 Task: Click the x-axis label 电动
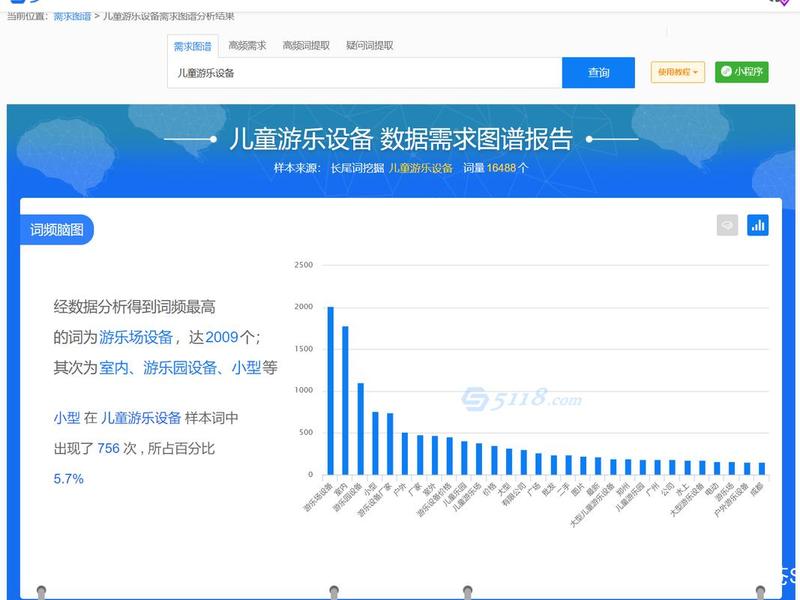pyautogui.click(x=712, y=490)
